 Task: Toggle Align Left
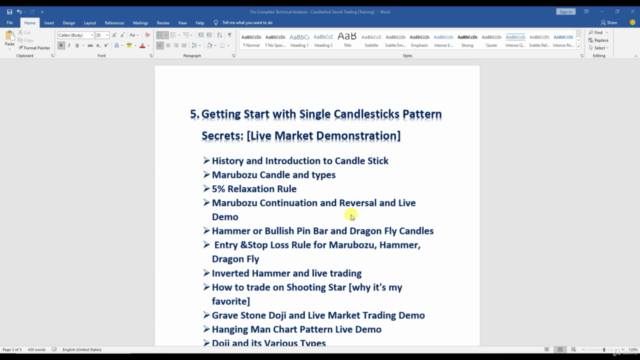160,46
